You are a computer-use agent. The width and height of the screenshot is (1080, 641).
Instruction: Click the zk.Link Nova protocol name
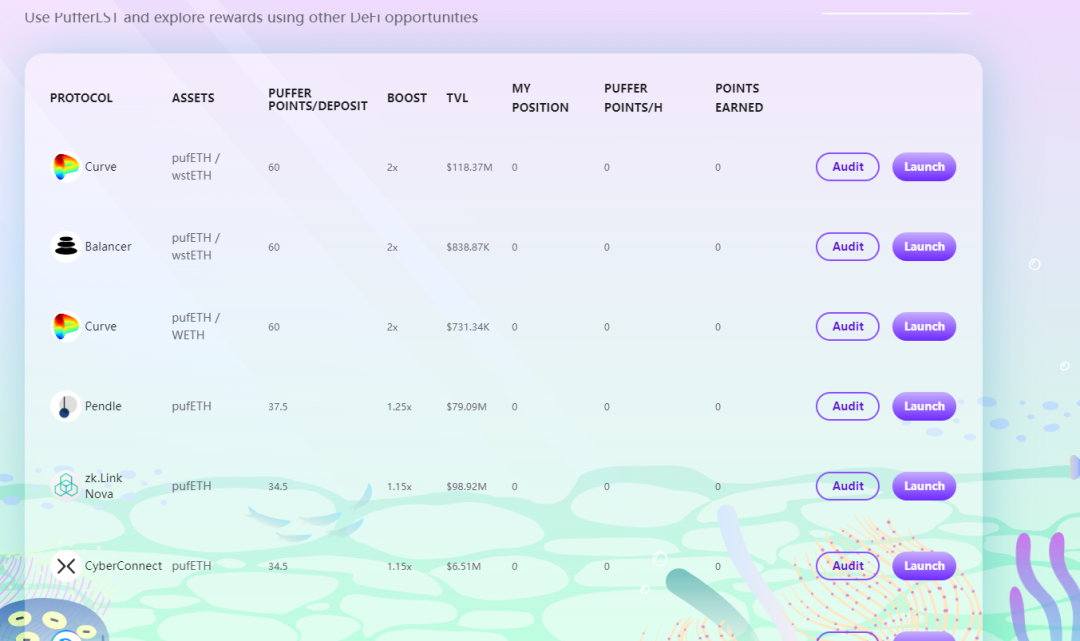[103, 486]
